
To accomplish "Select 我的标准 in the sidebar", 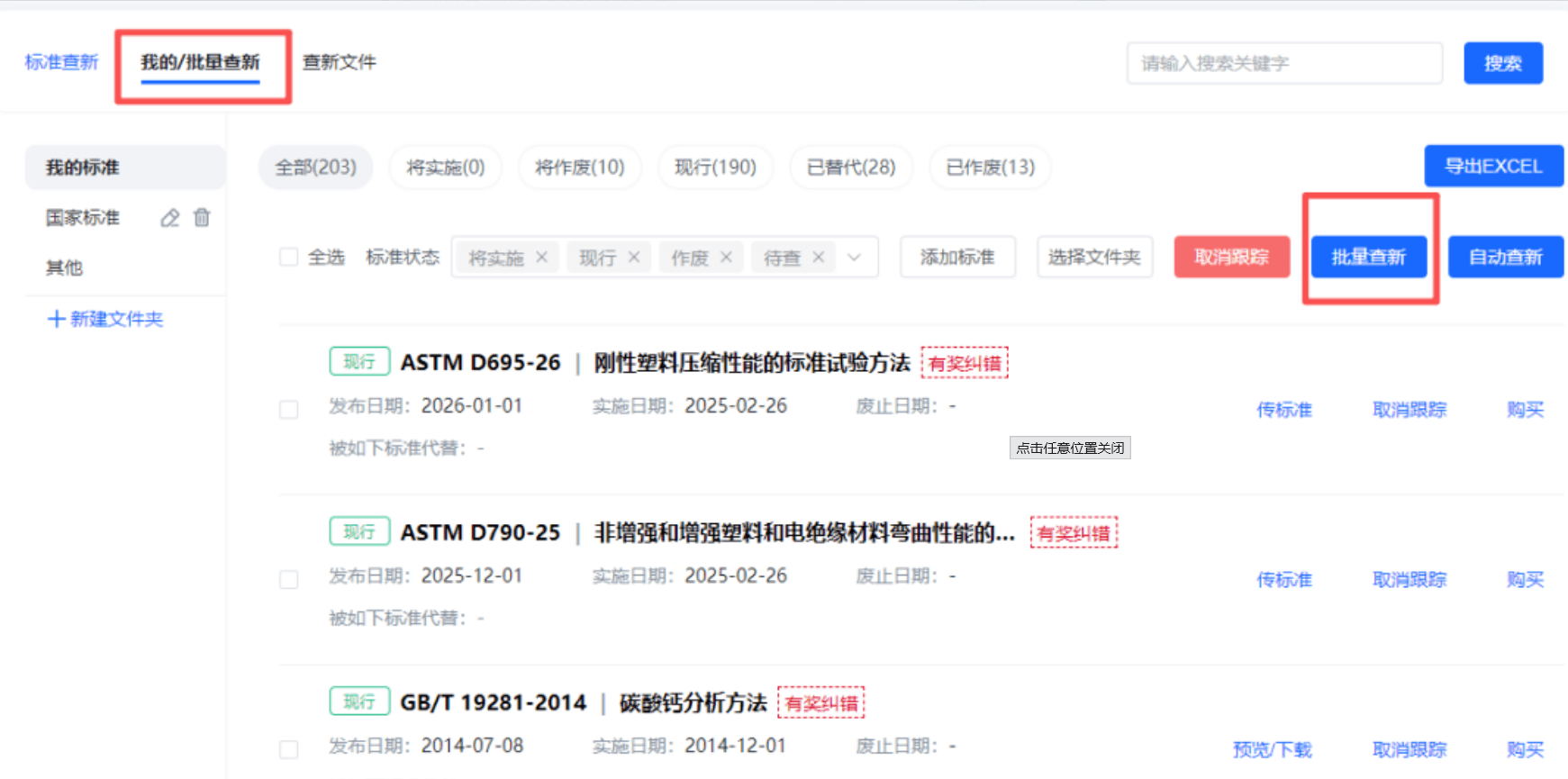I will [124, 168].
